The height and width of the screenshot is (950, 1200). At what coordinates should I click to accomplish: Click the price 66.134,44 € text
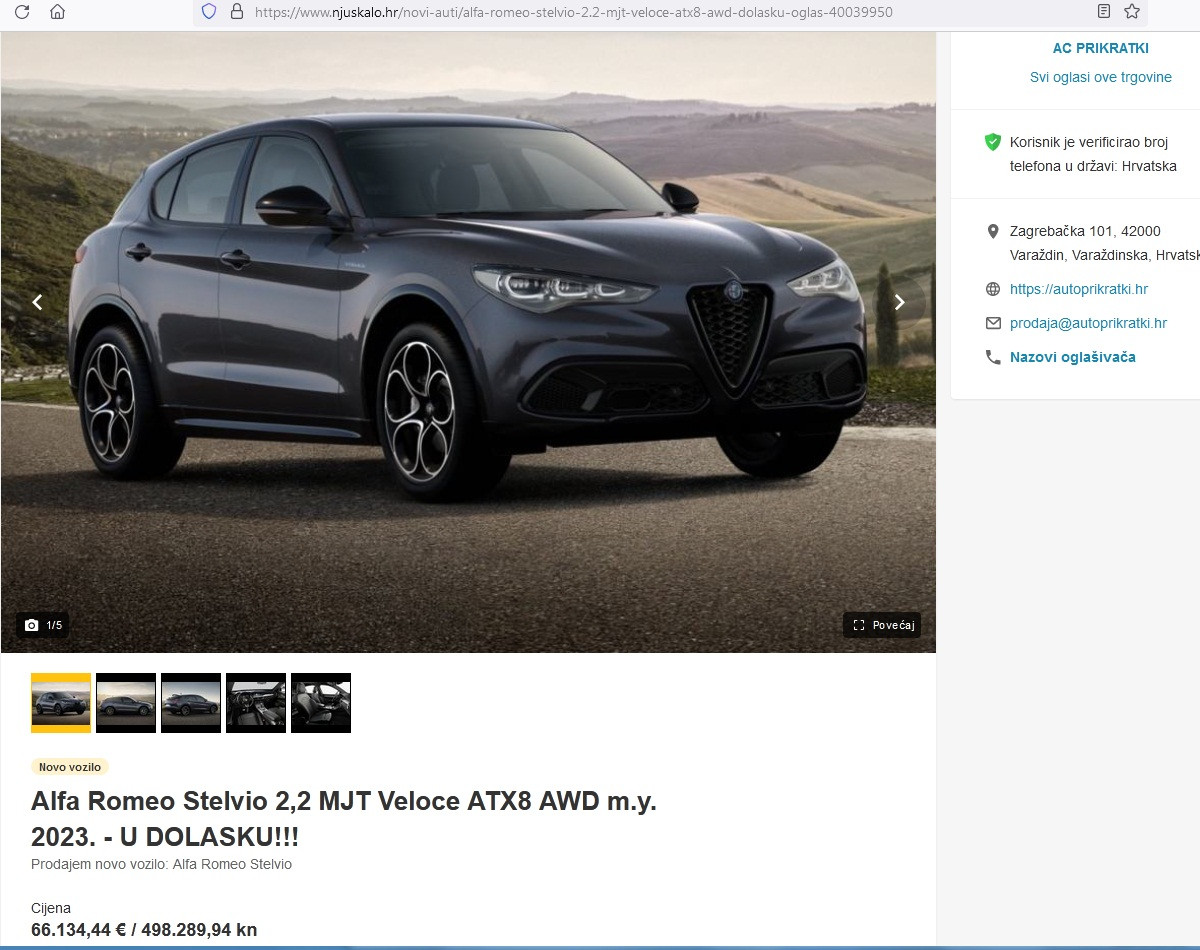[x=78, y=930]
